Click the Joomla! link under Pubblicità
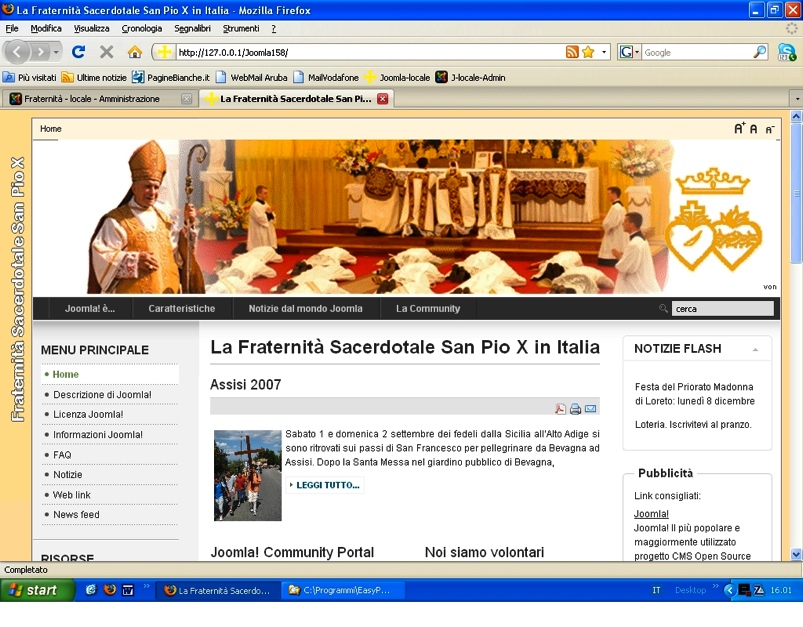The image size is (803, 627). tap(651, 514)
